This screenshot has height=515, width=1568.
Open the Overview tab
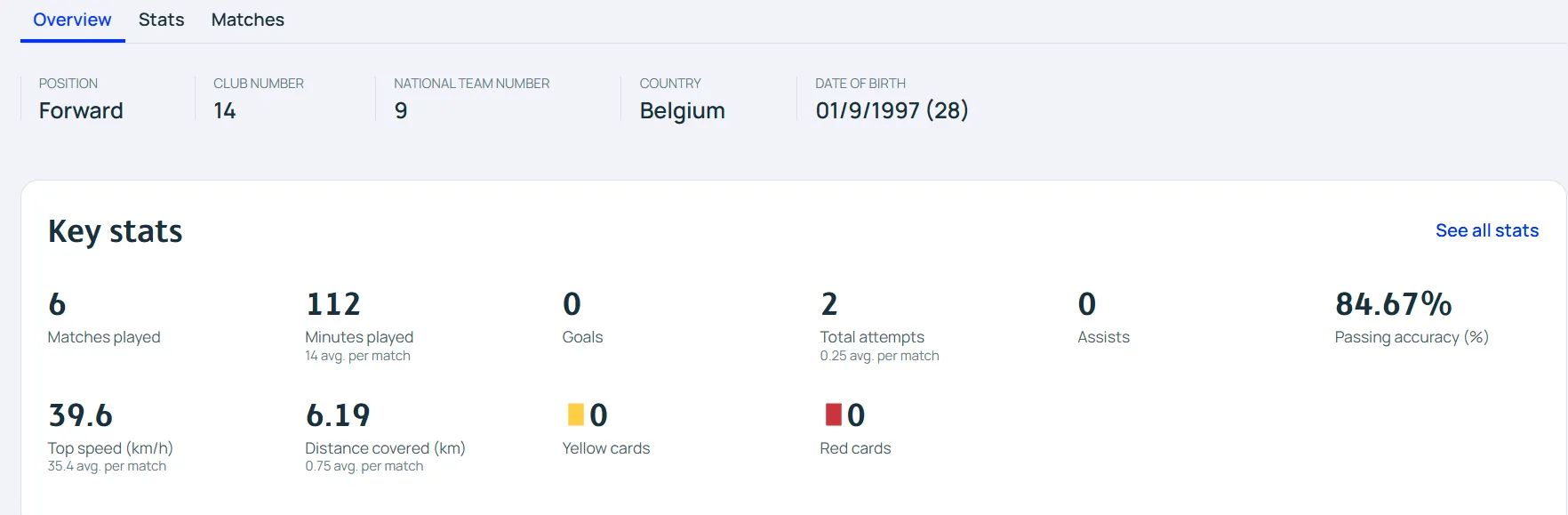[x=72, y=20]
